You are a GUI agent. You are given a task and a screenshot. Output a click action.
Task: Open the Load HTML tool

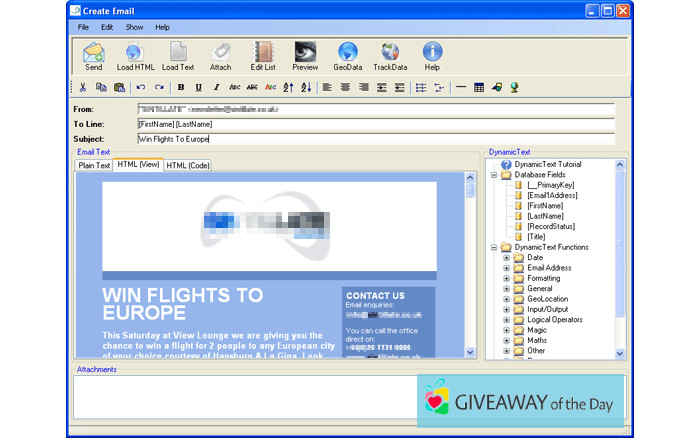click(135, 55)
